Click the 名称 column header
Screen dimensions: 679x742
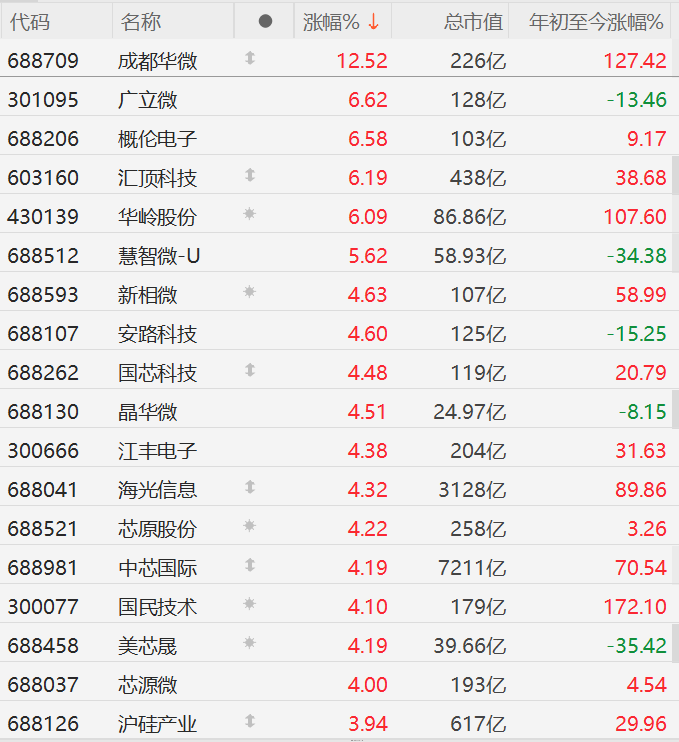tap(141, 21)
